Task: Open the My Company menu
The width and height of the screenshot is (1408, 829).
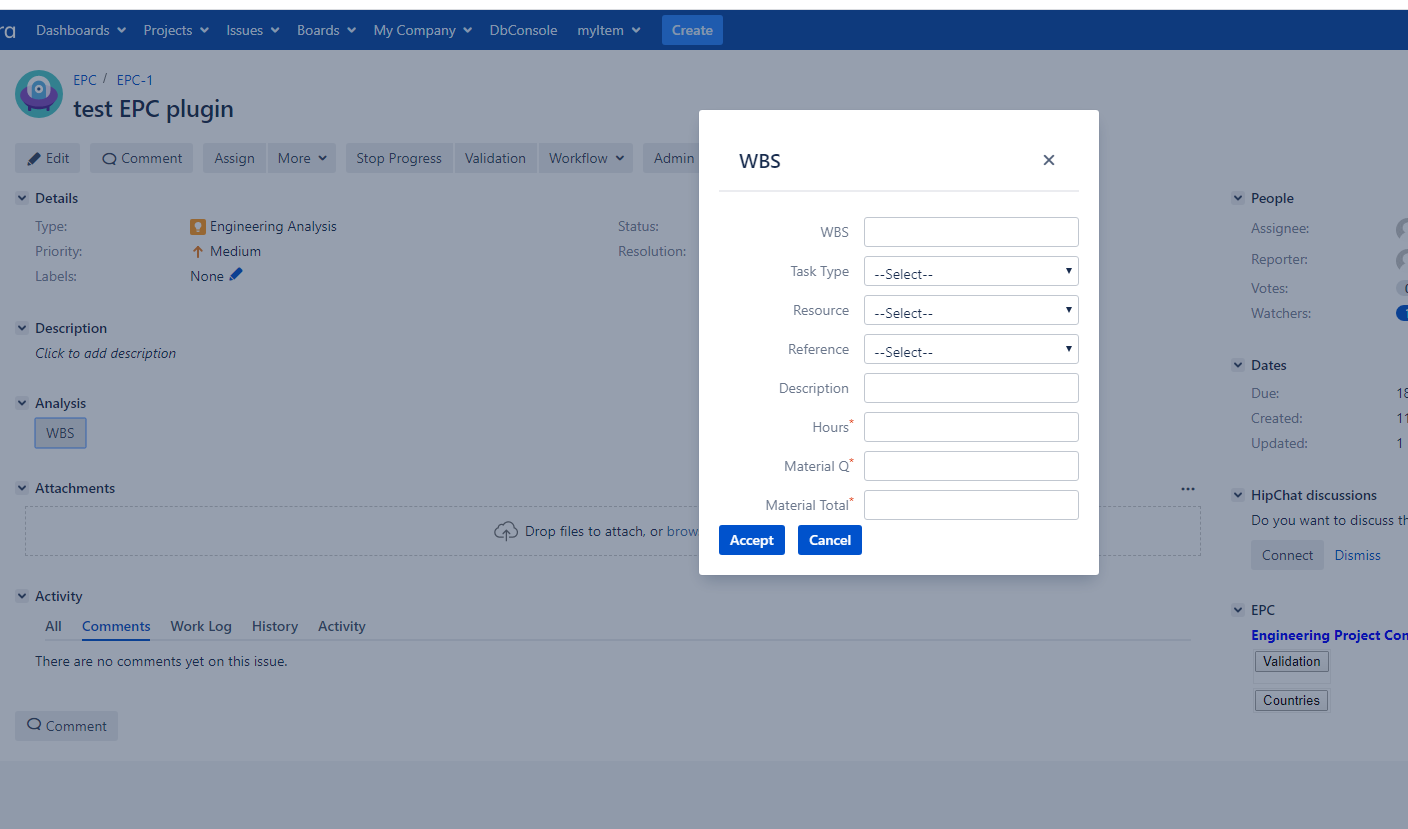Action: (423, 30)
